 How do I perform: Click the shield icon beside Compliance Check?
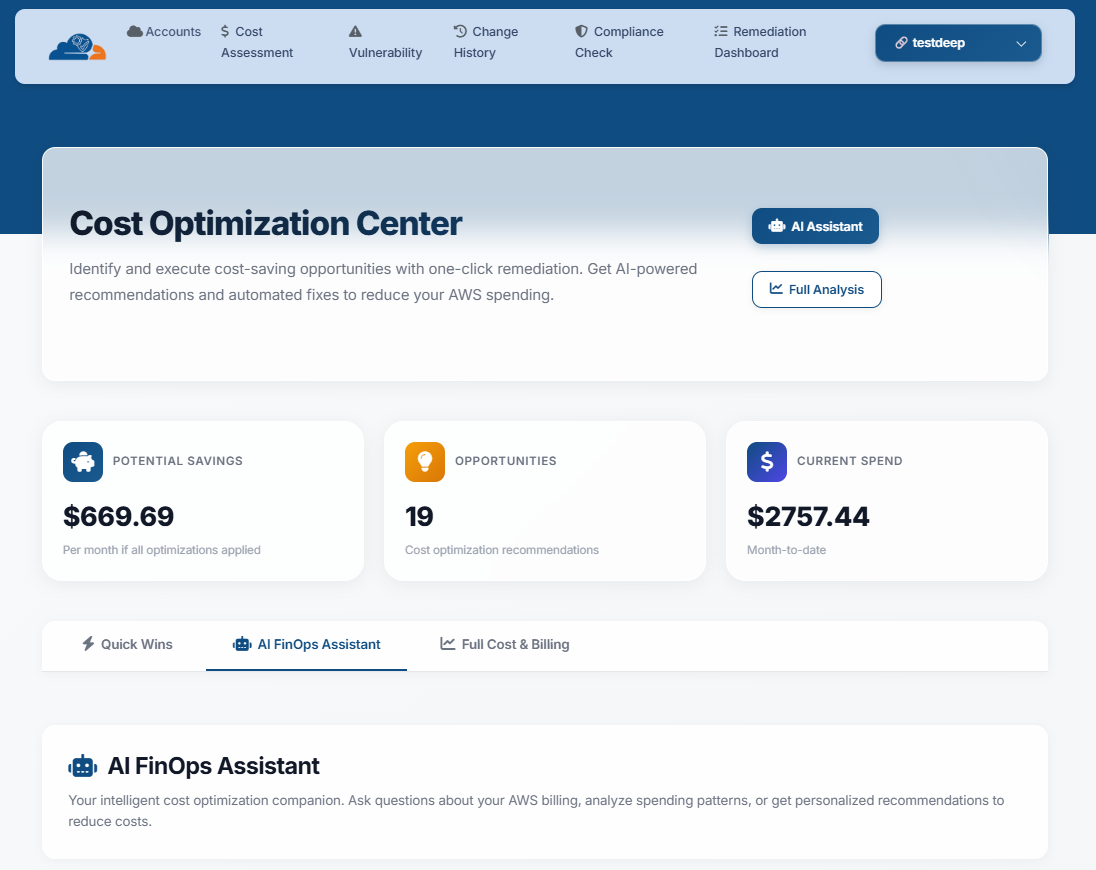click(582, 31)
